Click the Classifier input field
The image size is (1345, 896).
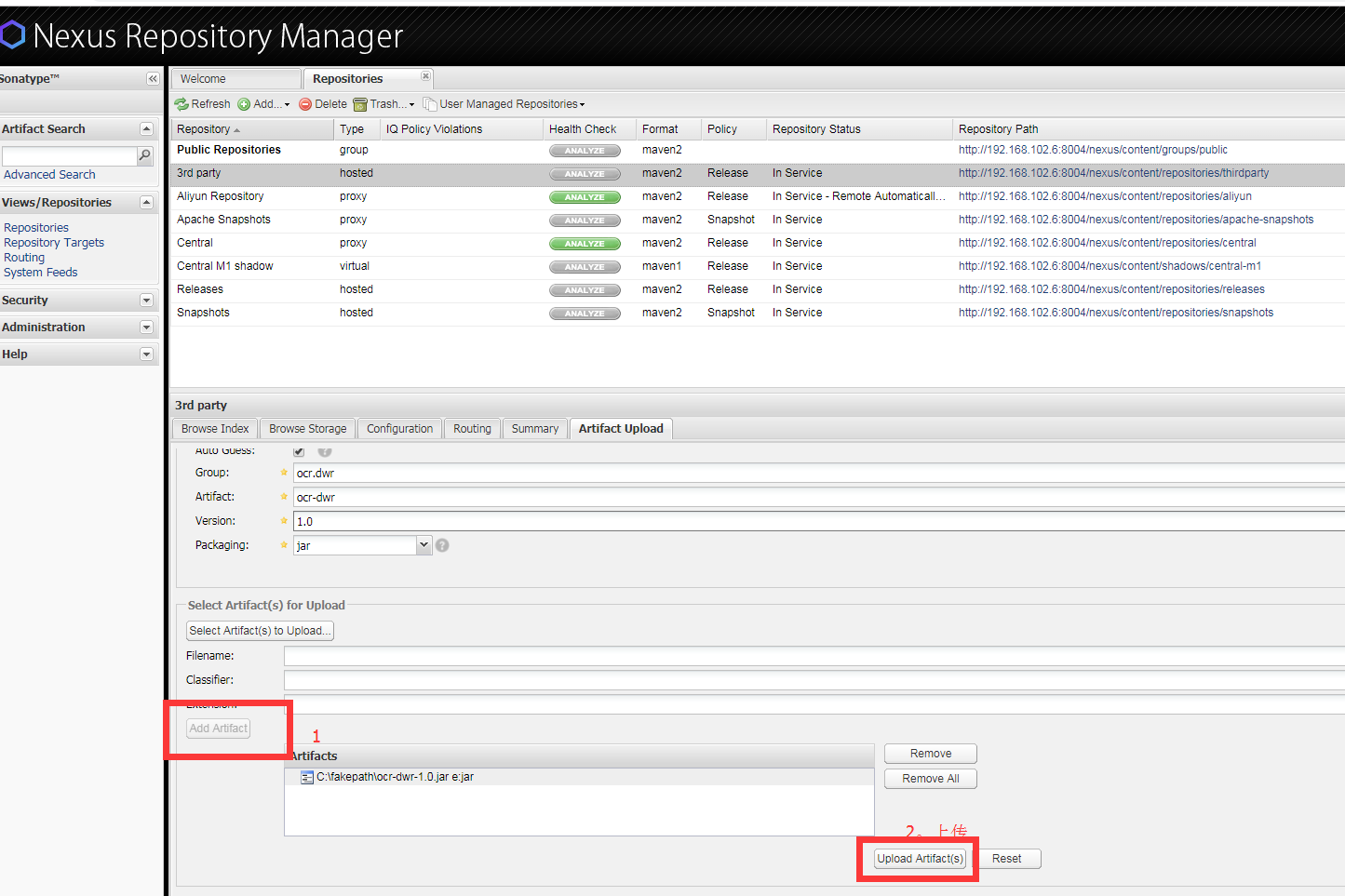[x=814, y=681]
